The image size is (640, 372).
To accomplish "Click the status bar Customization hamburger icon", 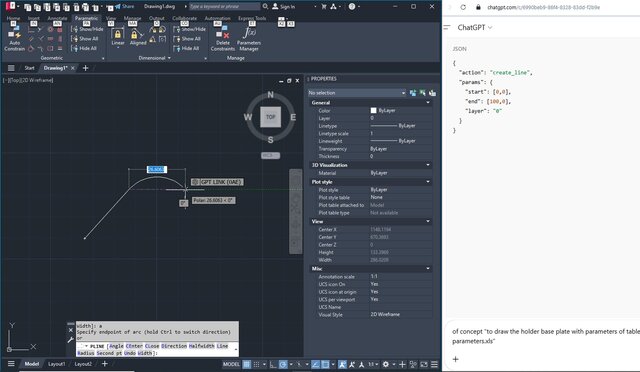I will coord(435,364).
